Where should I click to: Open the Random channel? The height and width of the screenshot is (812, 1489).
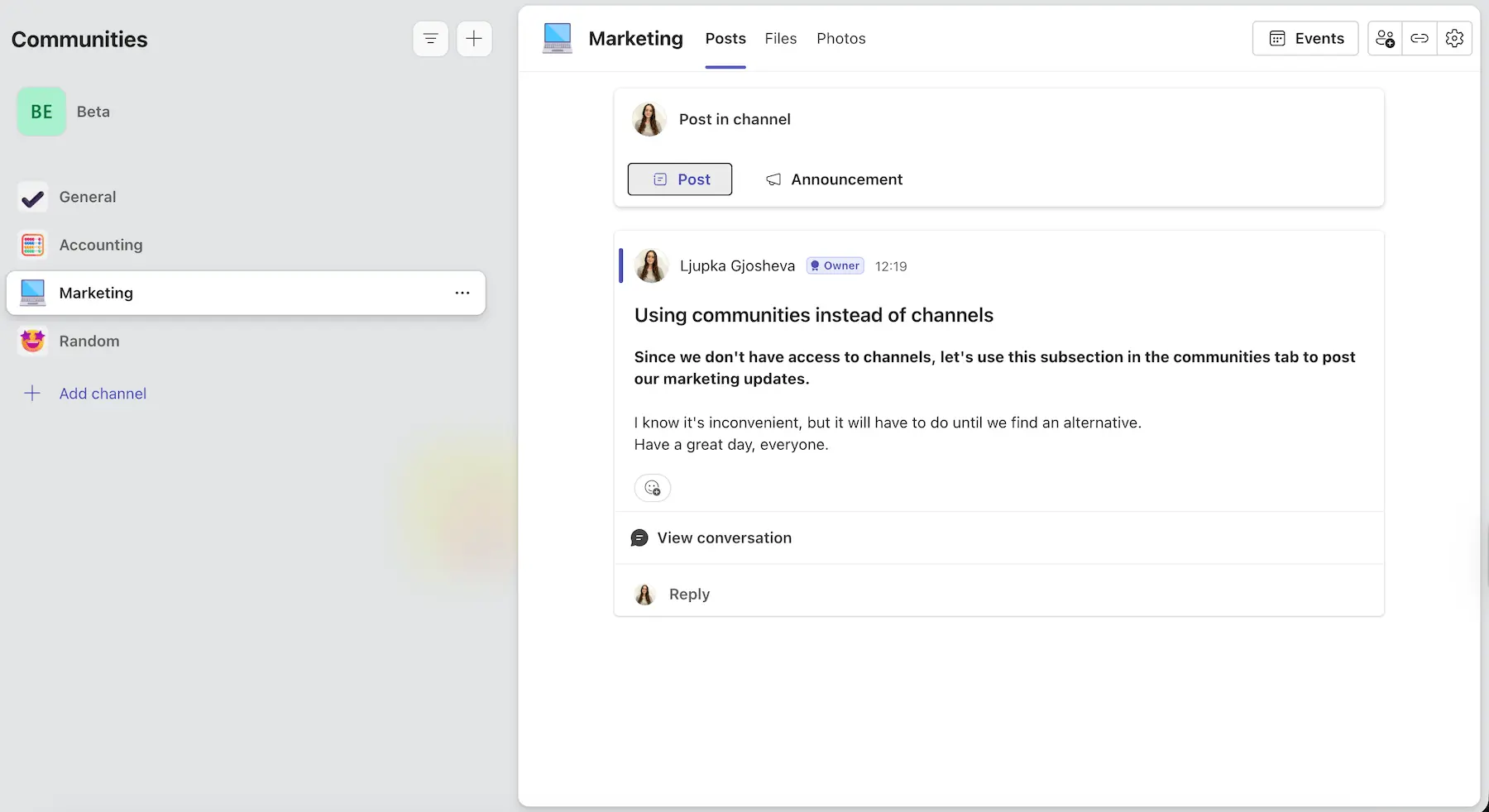(x=88, y=341)
